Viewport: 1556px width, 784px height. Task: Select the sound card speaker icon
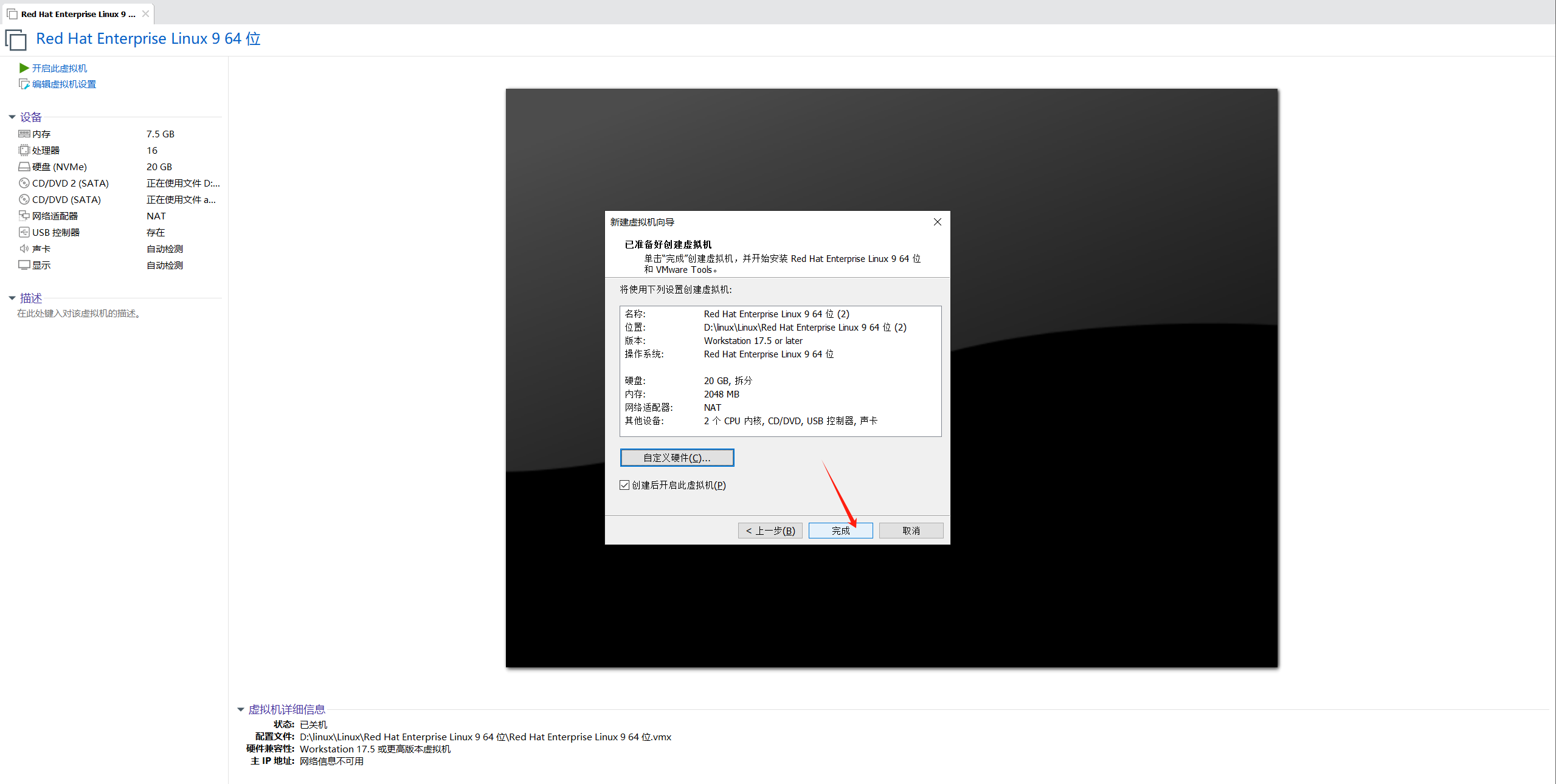pos(24,249)
